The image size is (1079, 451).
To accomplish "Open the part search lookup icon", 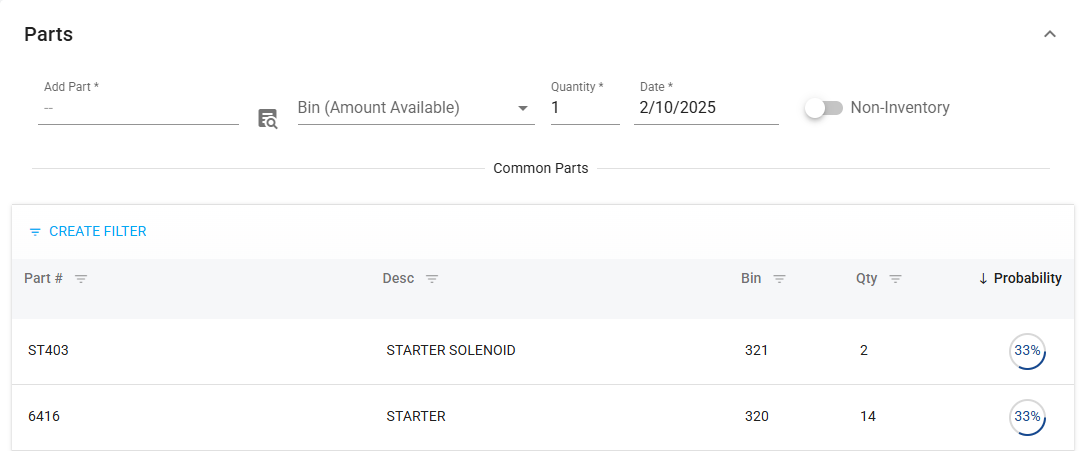I will [267, 119].
